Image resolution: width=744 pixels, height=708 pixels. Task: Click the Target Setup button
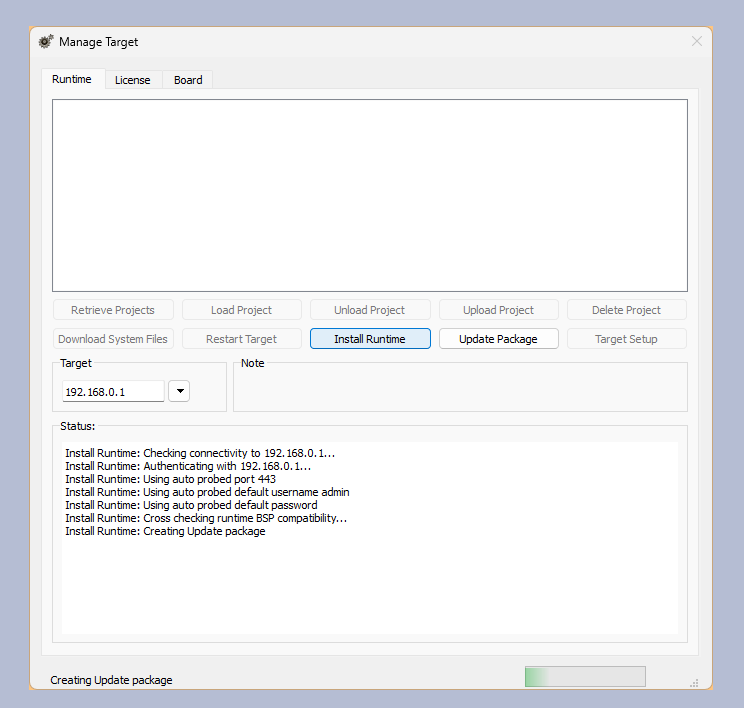[x=626, y=339]
